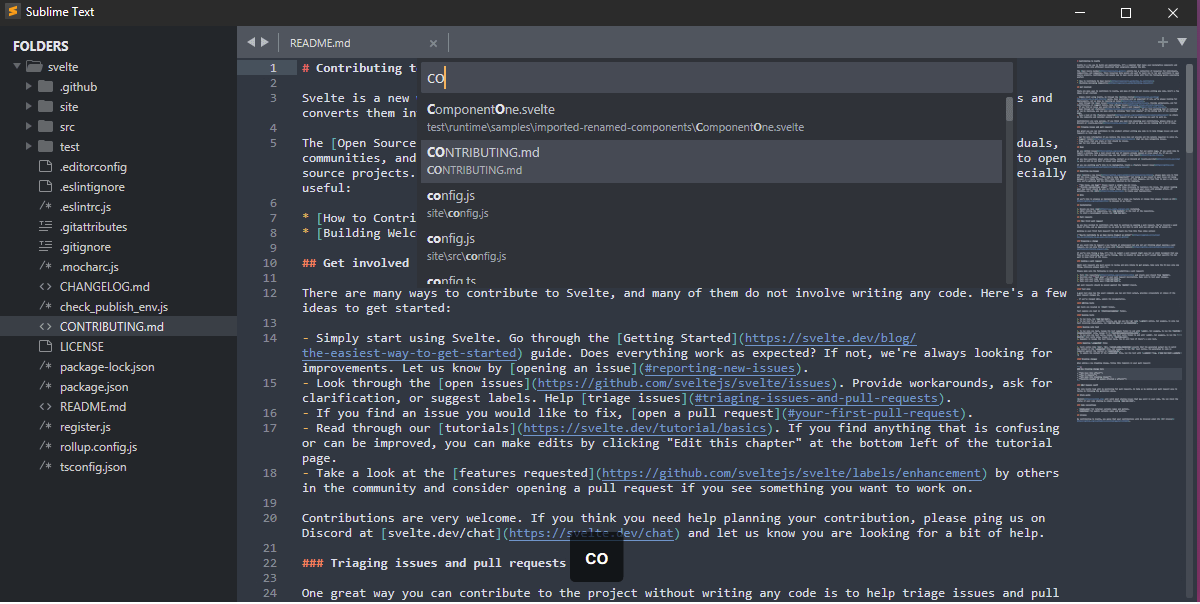Click the register.js code icon
This screenshot has width=1200, height=604.
click(x=45, y=427)
